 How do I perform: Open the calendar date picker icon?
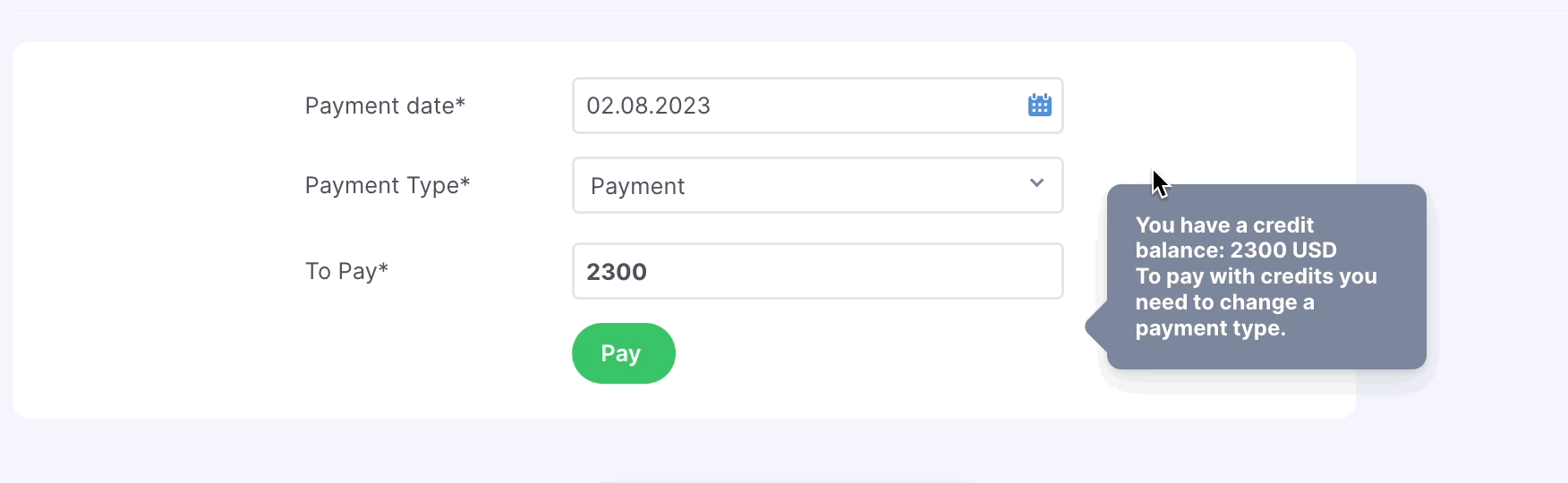coord(1039,105)
